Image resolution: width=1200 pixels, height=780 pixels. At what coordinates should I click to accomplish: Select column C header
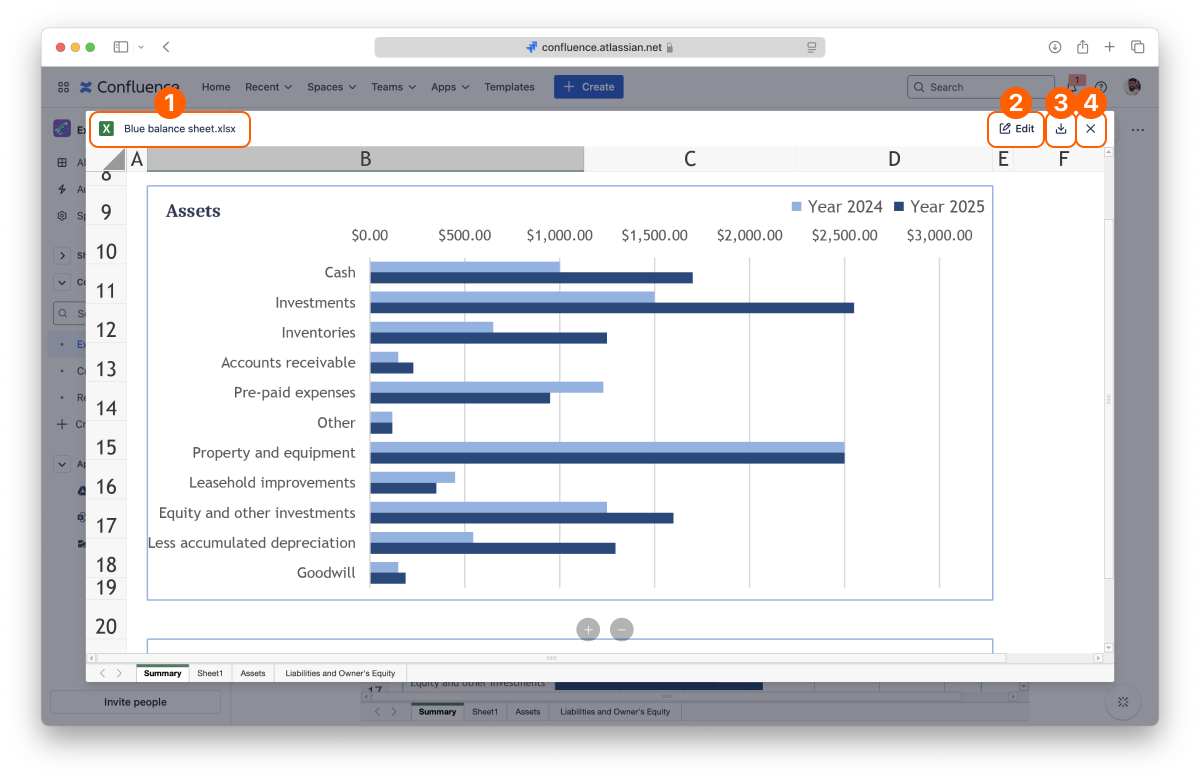pos(690,159)
